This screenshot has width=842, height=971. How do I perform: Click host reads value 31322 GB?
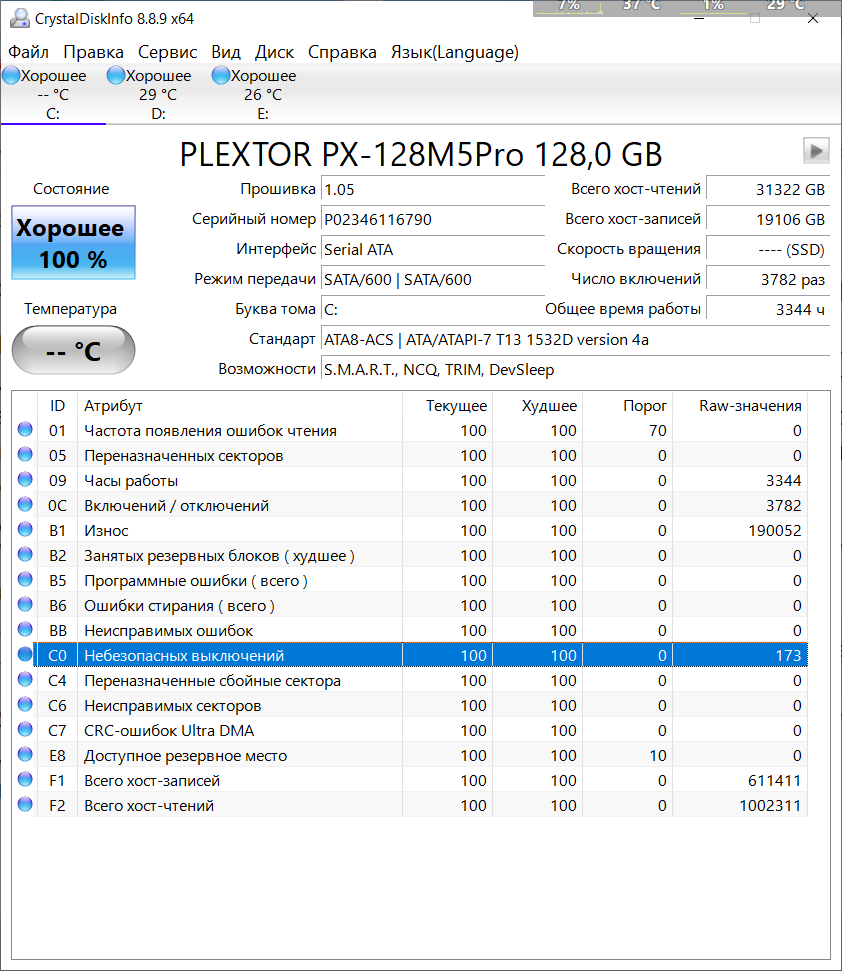(x=768, y=189)
